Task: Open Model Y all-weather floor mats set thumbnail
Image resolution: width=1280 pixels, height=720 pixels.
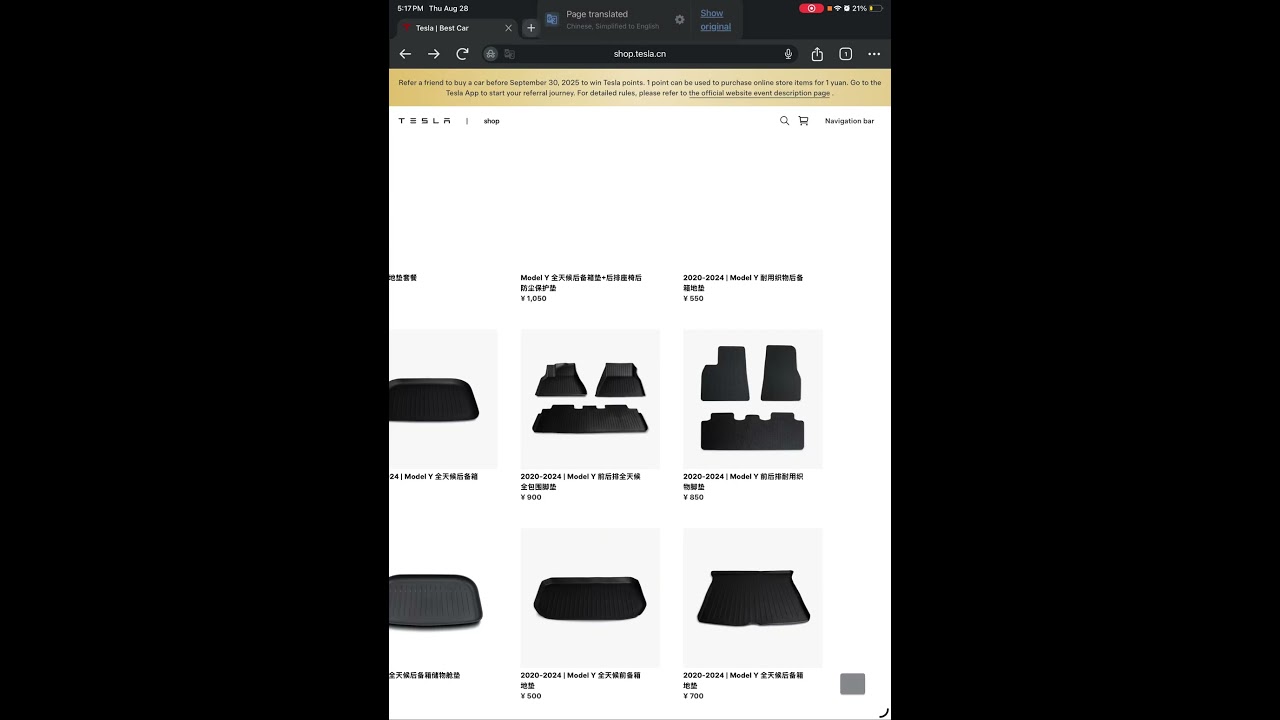Action: pyautogui.click(x=590, y=399)
